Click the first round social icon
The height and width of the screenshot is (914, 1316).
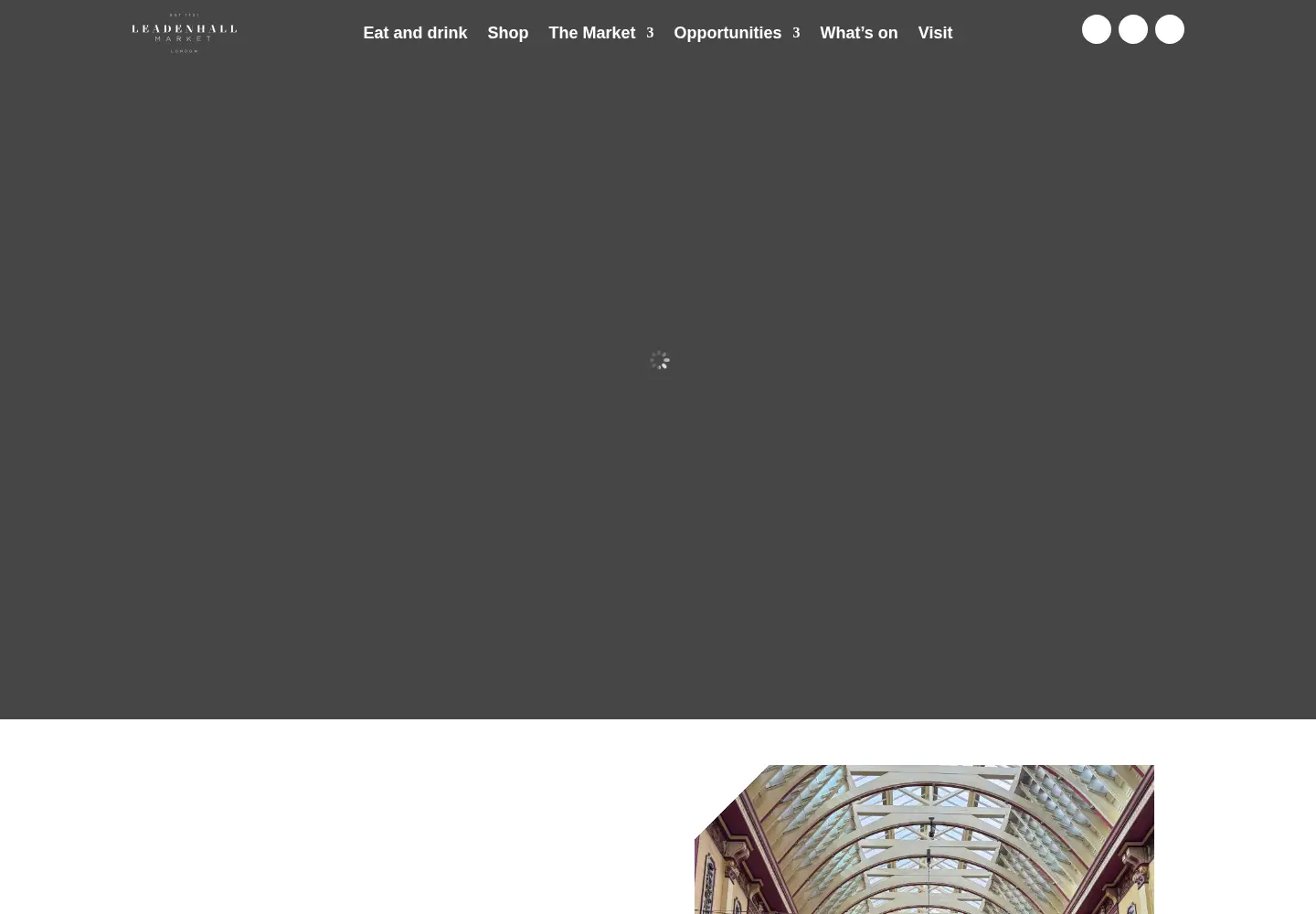pyautogui.click(x=1097, y=29)
